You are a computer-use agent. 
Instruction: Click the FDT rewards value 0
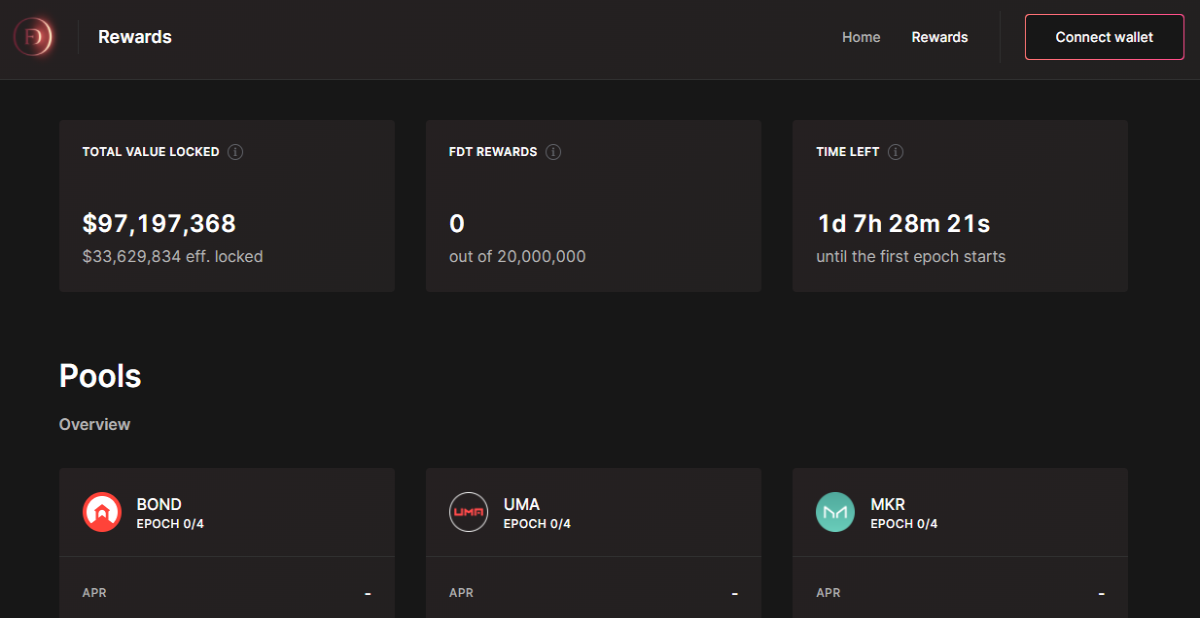[x=457, y=224]
